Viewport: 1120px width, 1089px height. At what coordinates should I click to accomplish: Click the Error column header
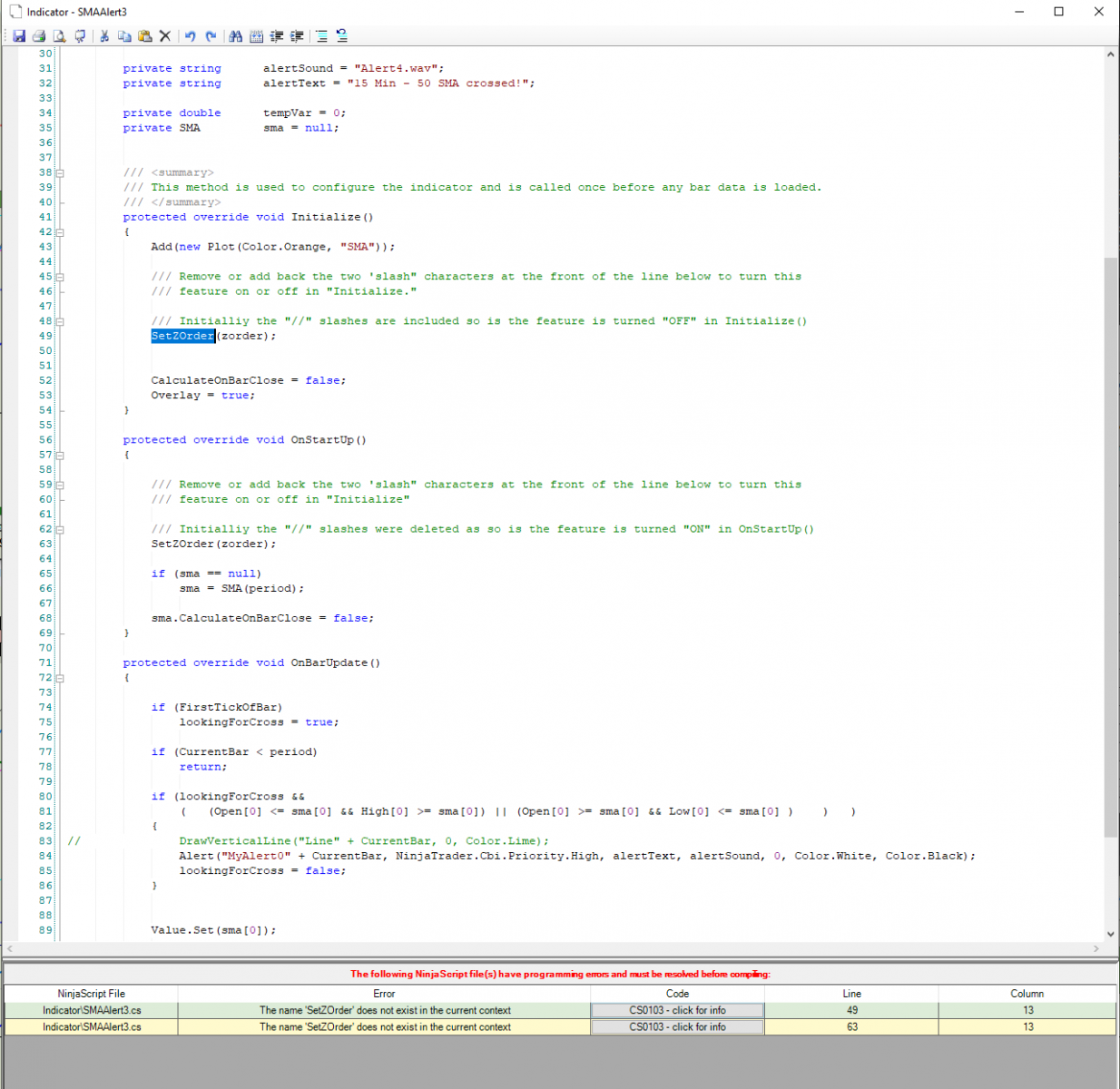[x=384, y=994]
